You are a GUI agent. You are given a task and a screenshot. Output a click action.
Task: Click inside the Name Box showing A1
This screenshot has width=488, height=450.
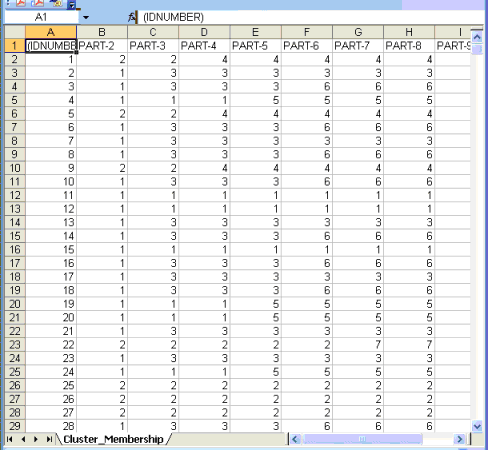(x=41, y=17)
